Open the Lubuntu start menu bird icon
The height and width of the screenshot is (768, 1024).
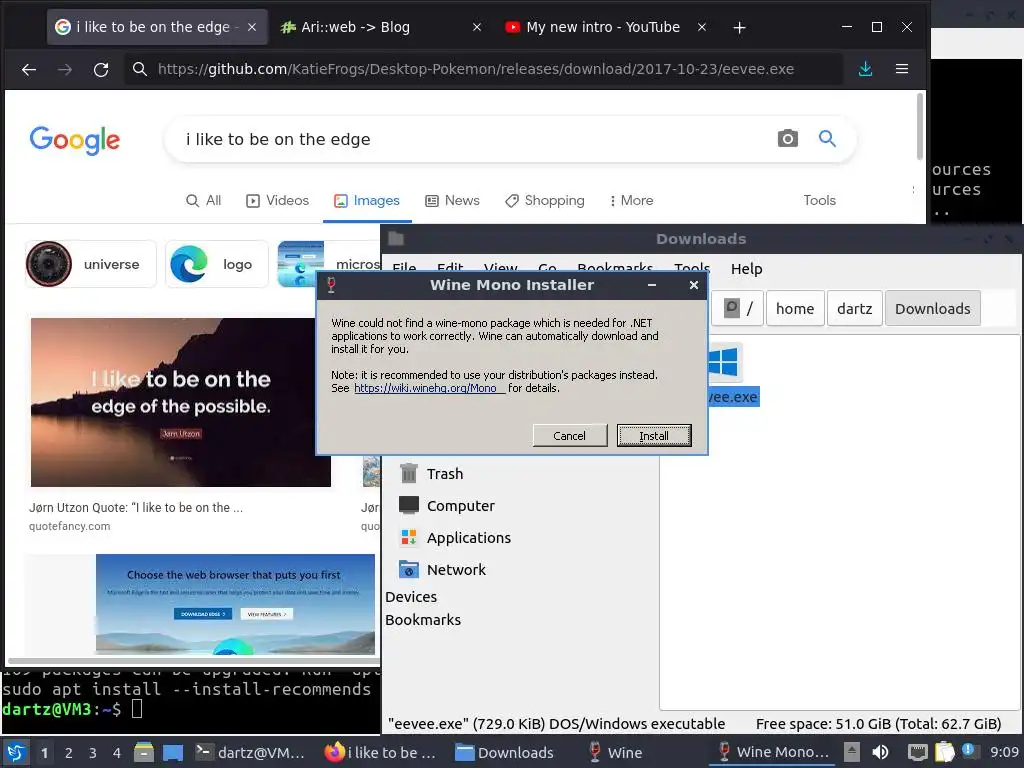16,752
